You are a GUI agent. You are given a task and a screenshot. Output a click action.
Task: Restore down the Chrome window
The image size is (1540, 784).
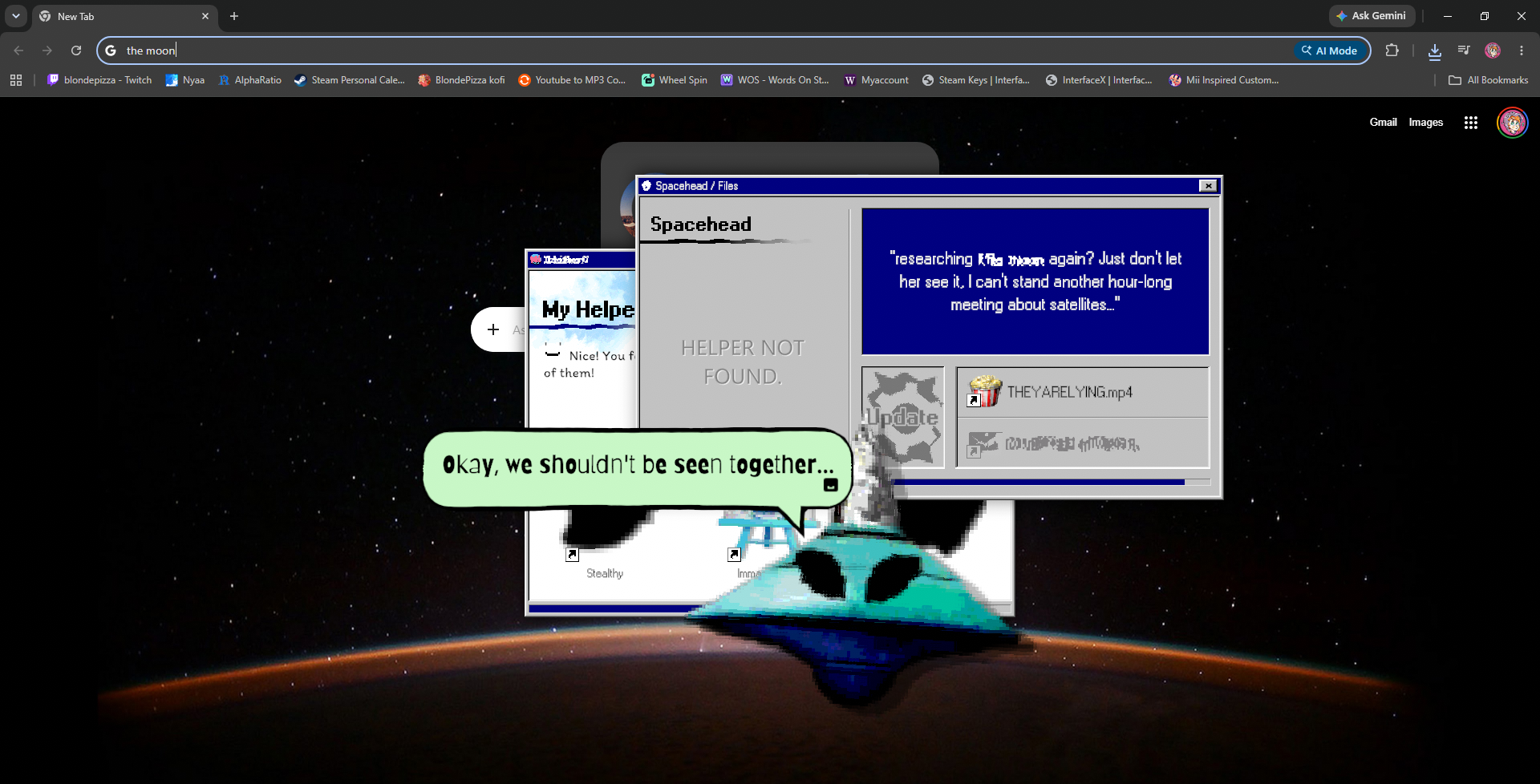[1485, 16]
